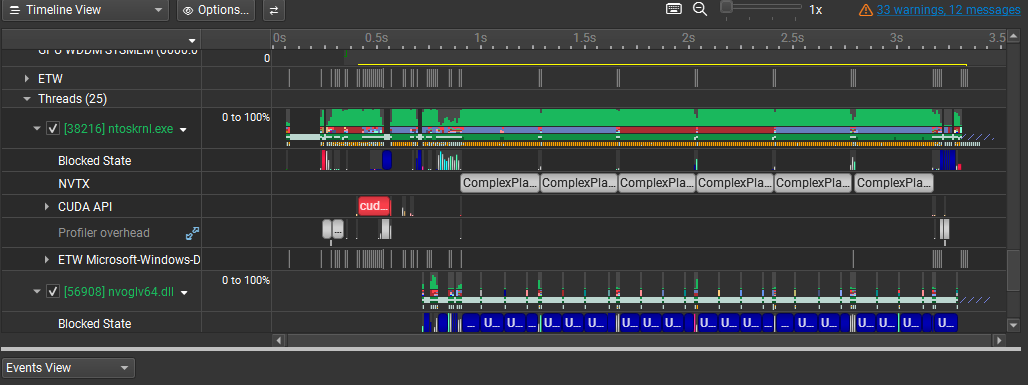1028x385 pixels.
Task: Select the last ComplexPla... NVTX range
Action: pyautogui.click(x=894, y=183)
